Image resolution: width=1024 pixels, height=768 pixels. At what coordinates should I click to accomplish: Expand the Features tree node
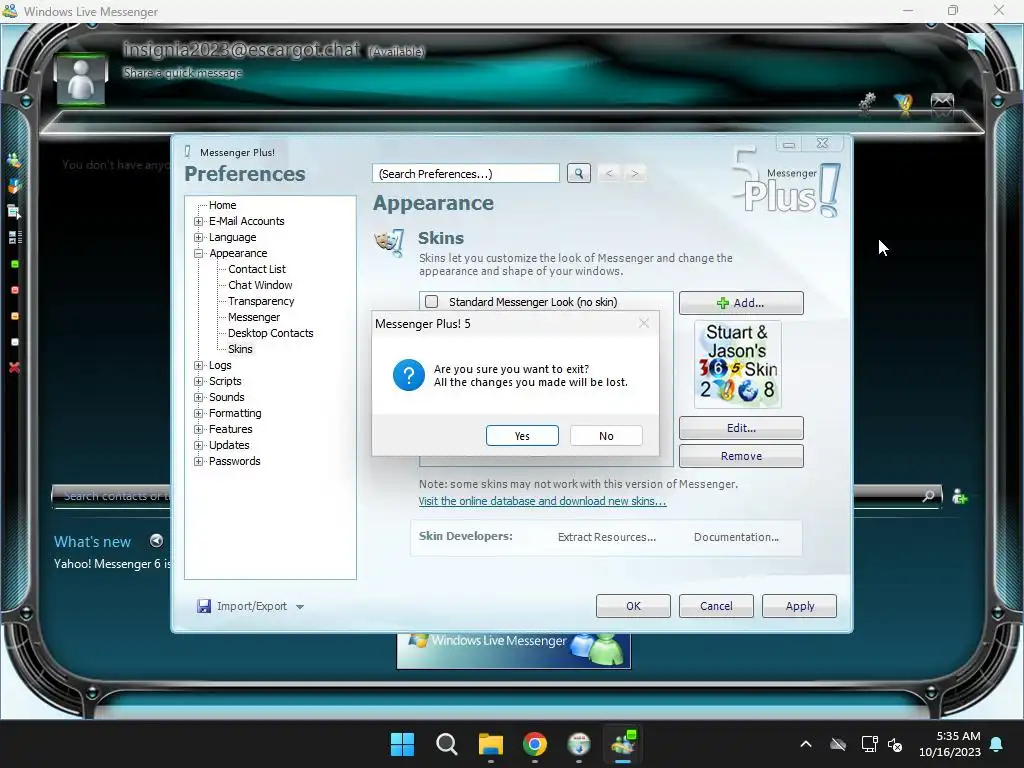199,429
